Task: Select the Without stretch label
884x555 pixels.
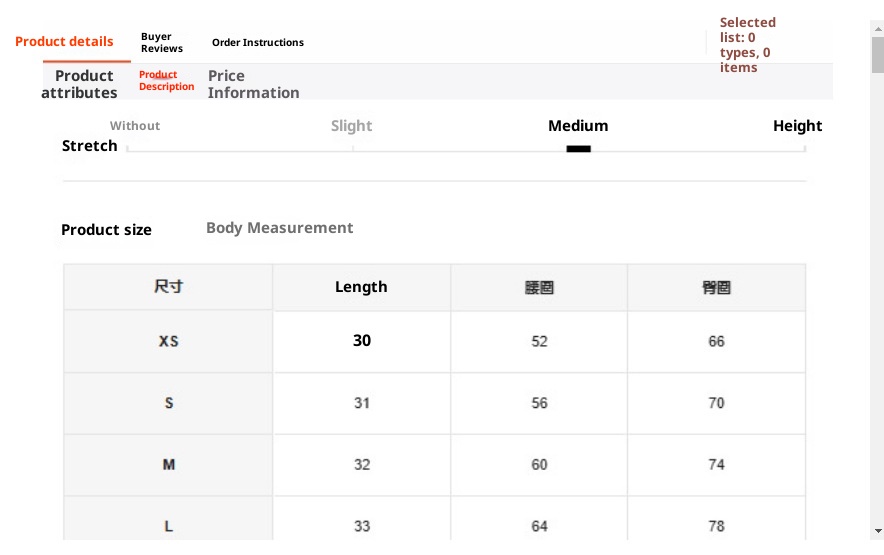Action: click(135, 126)
